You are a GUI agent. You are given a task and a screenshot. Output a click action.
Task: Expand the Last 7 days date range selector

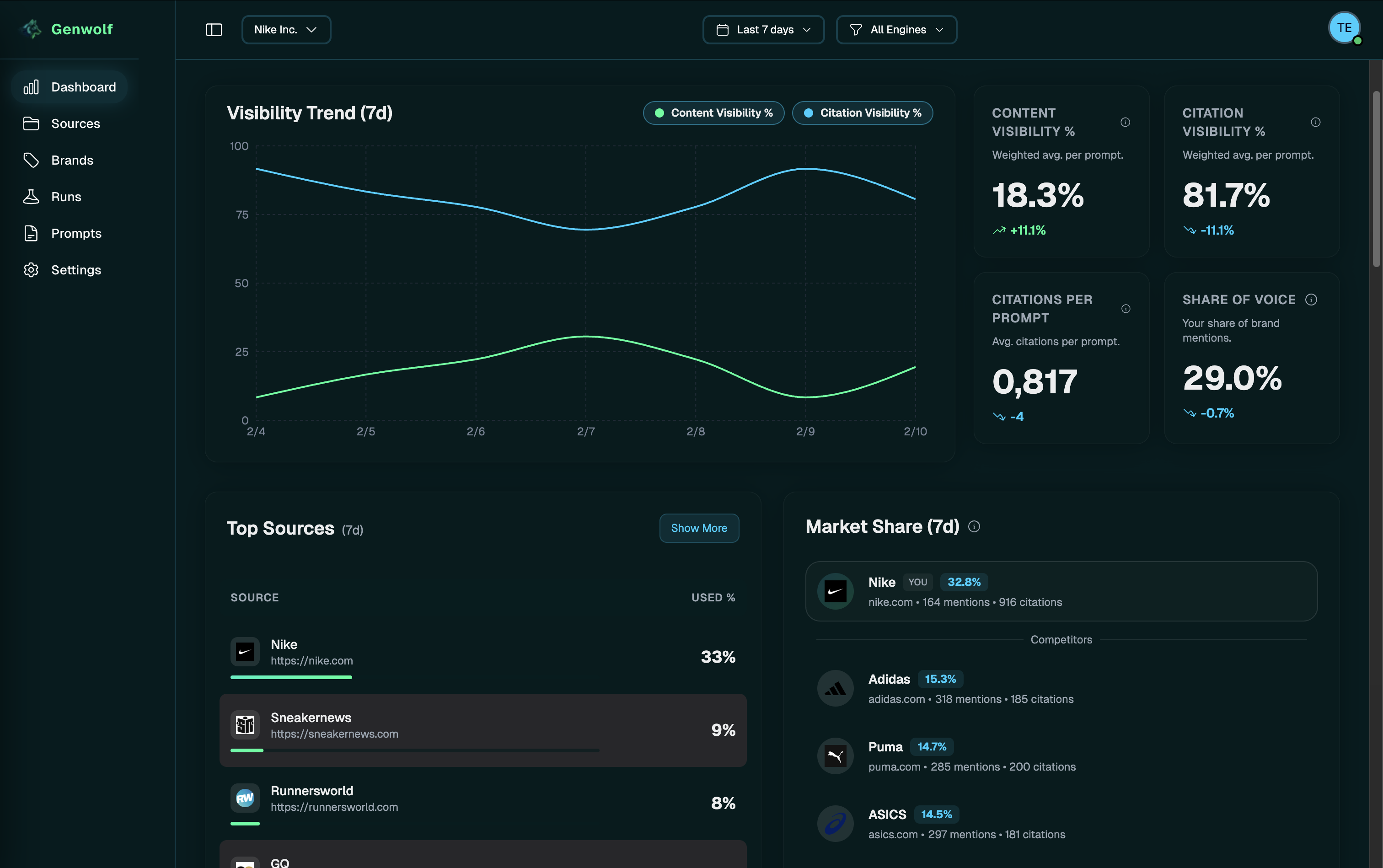point(762,29)
